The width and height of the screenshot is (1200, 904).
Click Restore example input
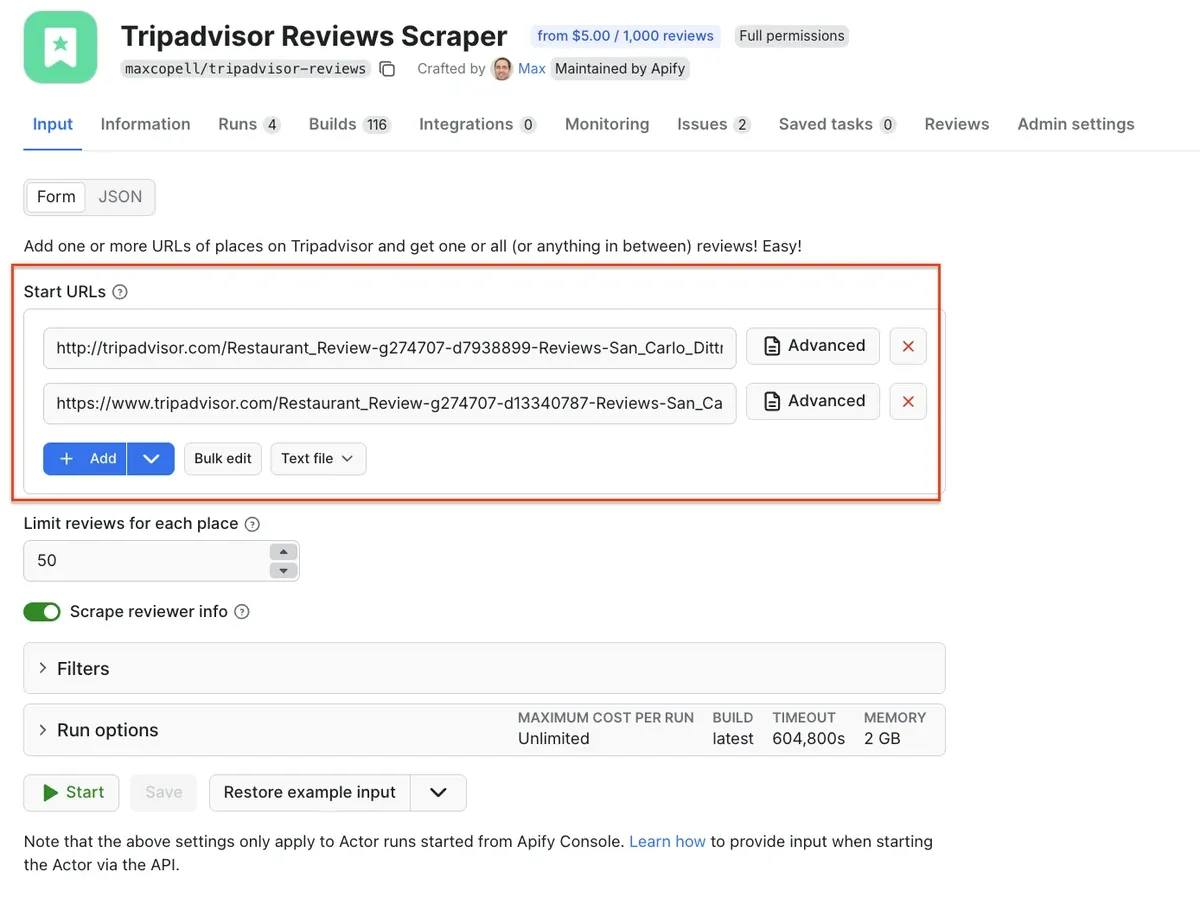pyautogui.click(x=310, y=793)
